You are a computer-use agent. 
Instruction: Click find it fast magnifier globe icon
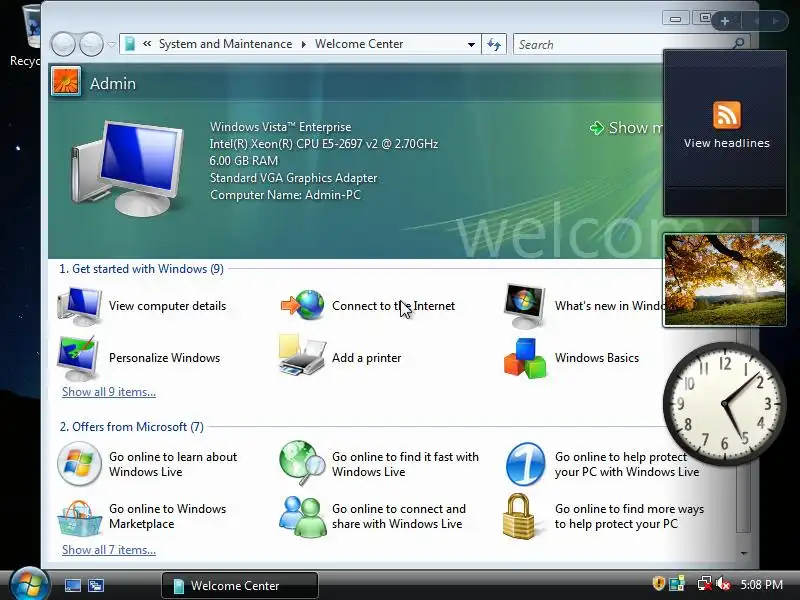click(x=303, y=463)
